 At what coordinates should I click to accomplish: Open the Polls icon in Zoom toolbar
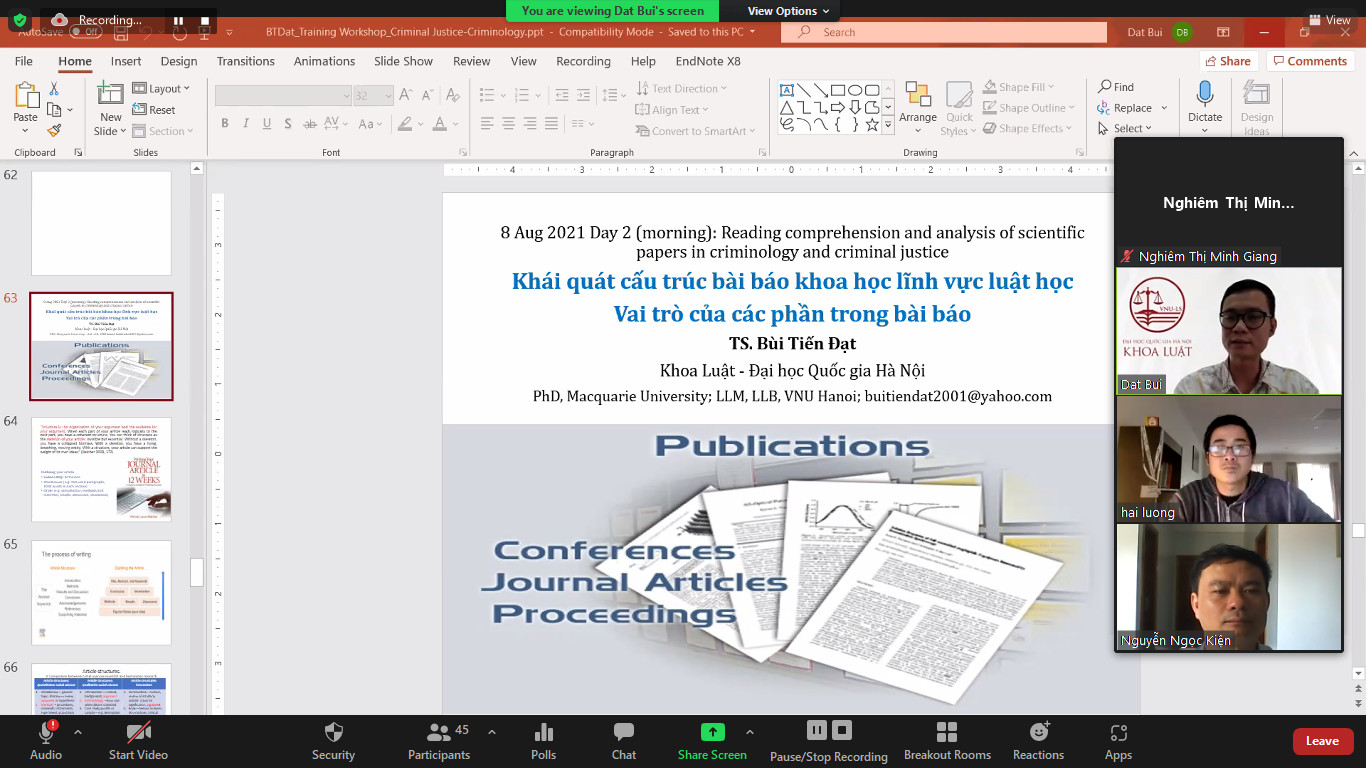pos(543,733)
